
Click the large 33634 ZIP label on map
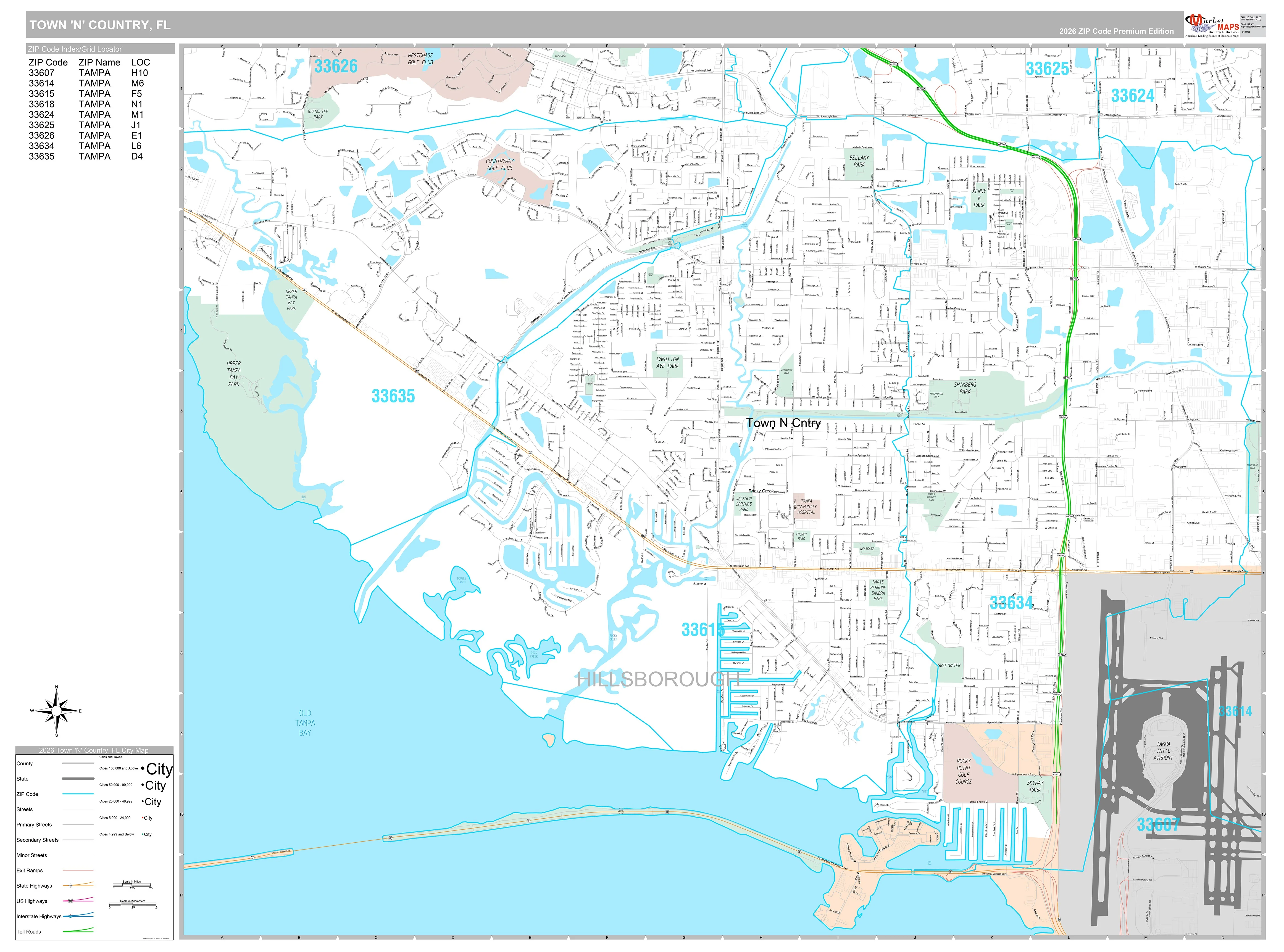click(1011, 603)
